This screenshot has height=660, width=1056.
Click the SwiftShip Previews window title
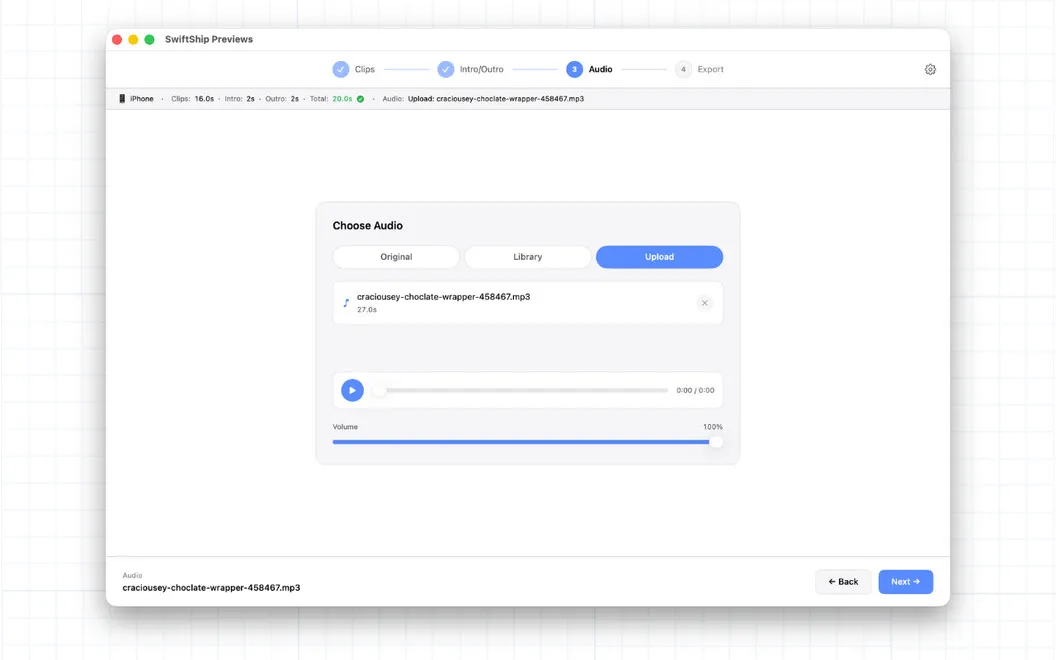209,39
